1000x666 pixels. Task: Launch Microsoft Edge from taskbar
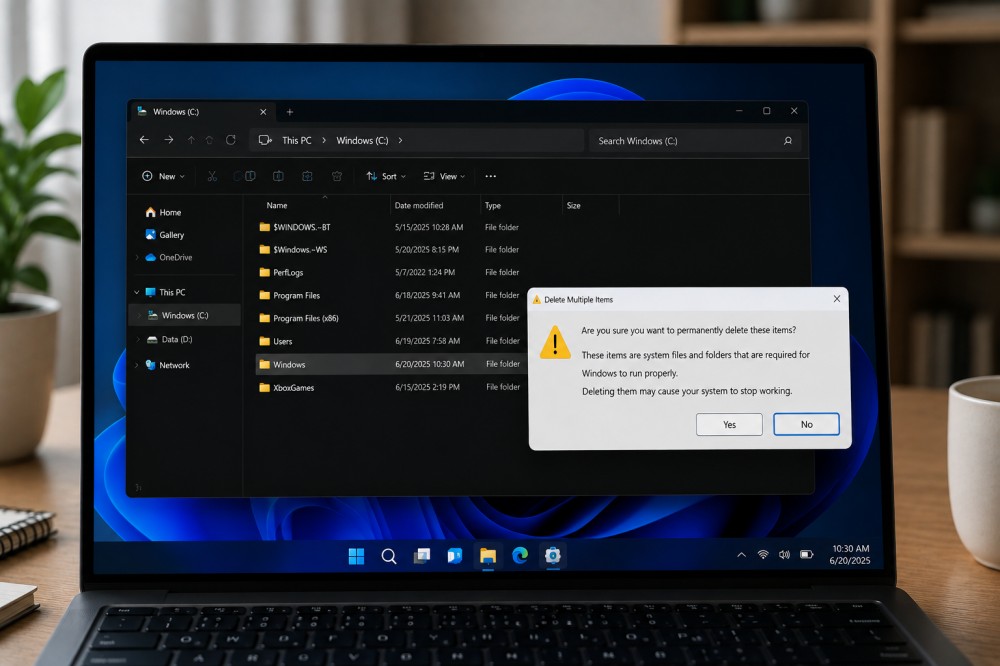(x=520, y=556)
